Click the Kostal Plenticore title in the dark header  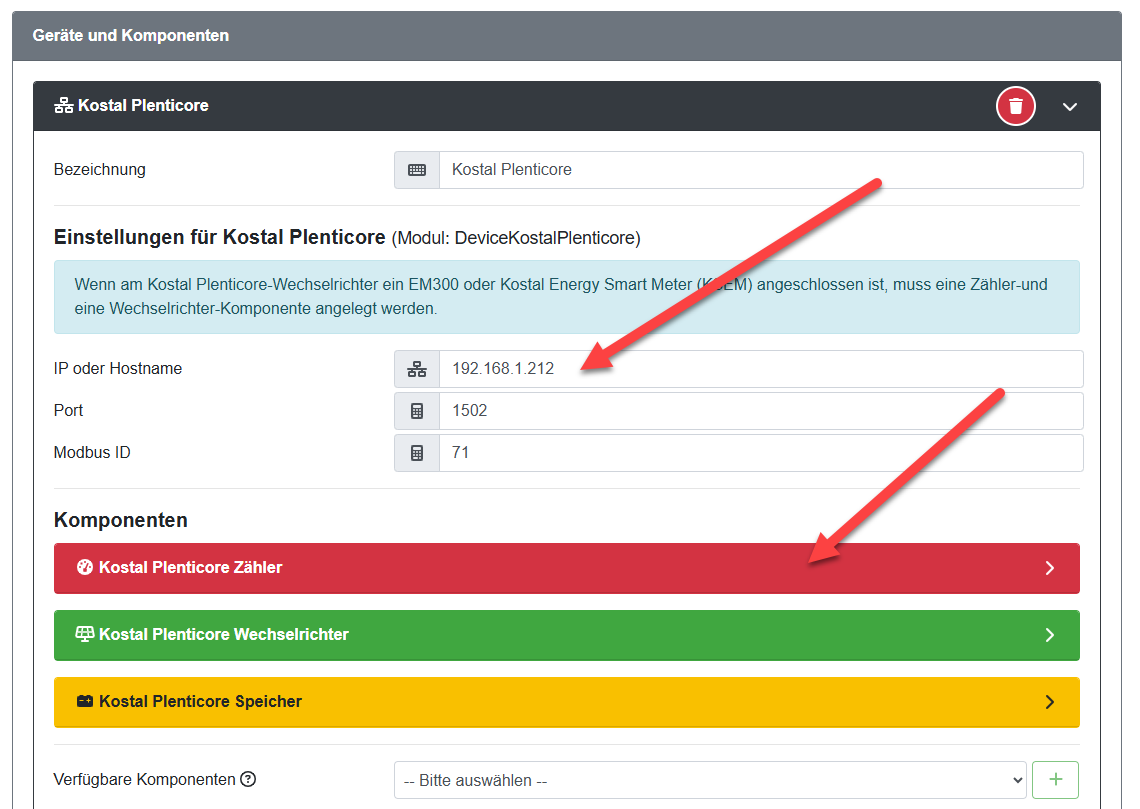click(x=143, y=106)
